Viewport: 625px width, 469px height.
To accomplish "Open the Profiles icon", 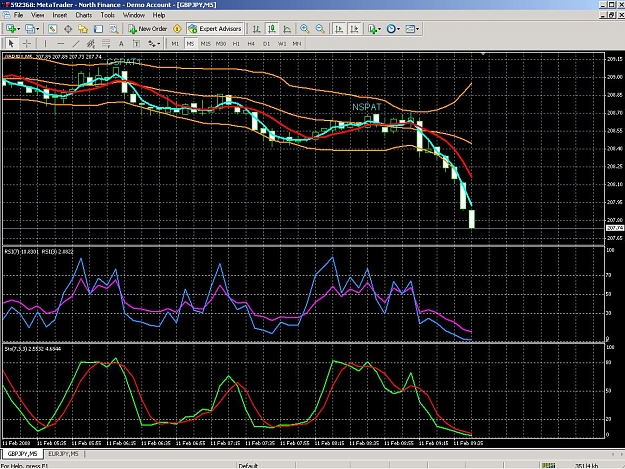I will pos(30,29).
